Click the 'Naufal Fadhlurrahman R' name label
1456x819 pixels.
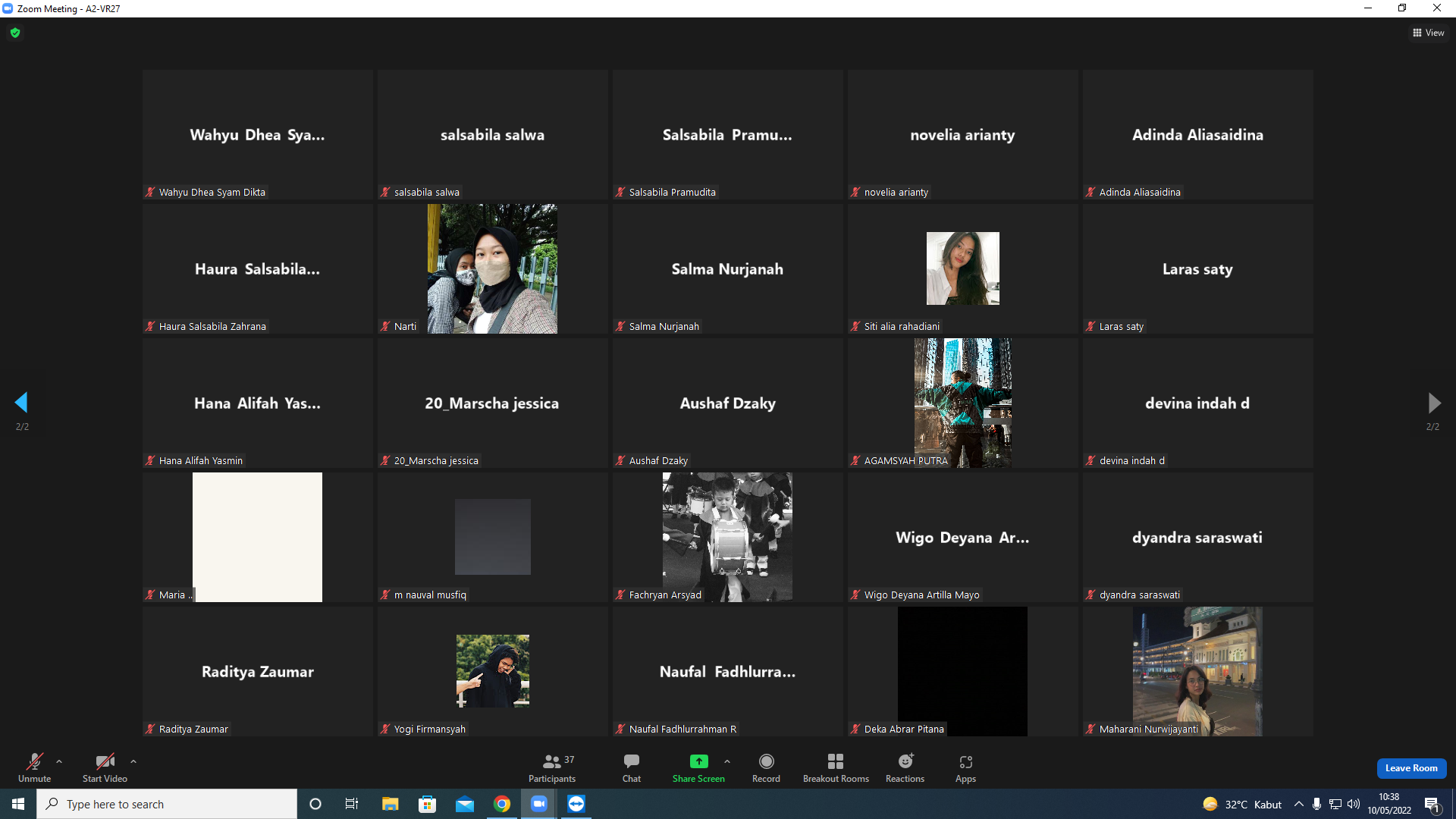(682, 730)
